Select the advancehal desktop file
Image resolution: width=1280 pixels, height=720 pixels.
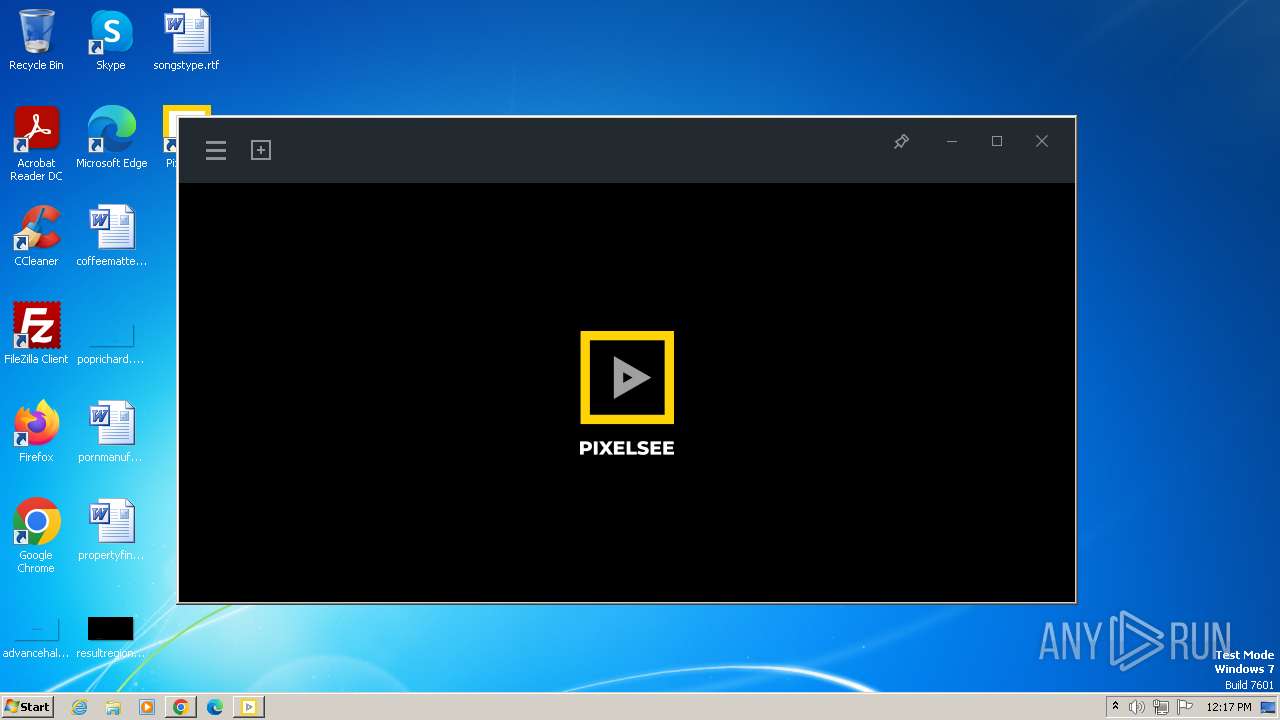coord(36,638)
